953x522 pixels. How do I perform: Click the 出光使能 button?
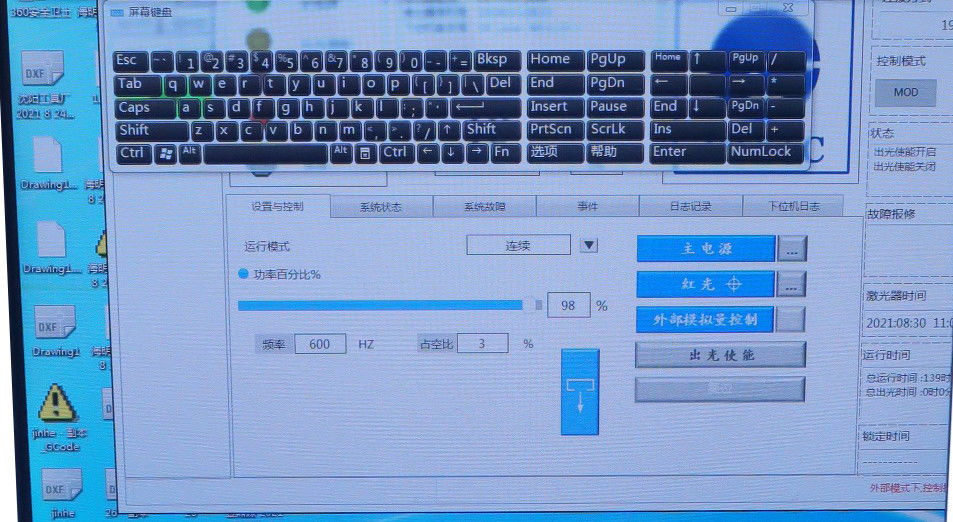[x=720, y=355]
